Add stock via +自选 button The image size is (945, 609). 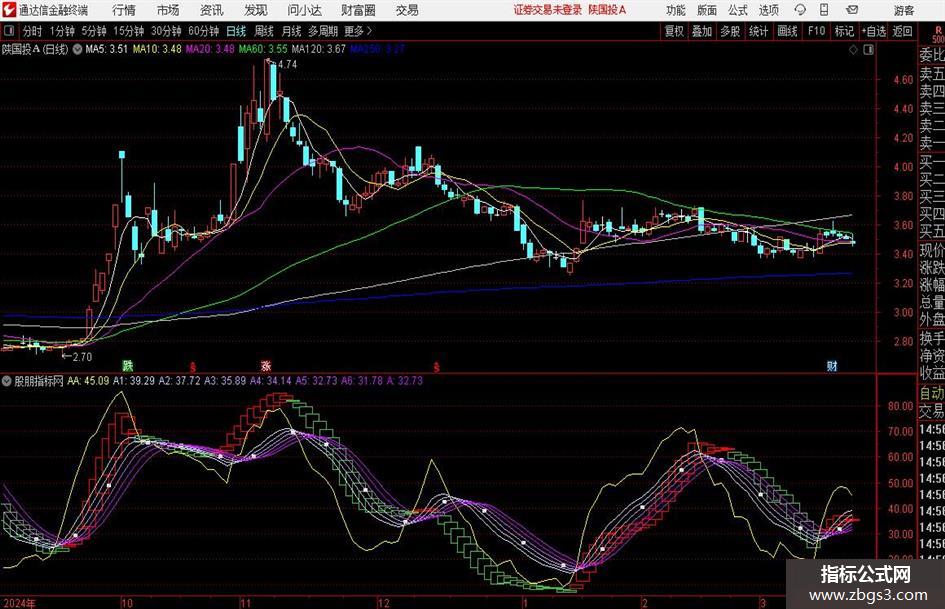[874, 31]
